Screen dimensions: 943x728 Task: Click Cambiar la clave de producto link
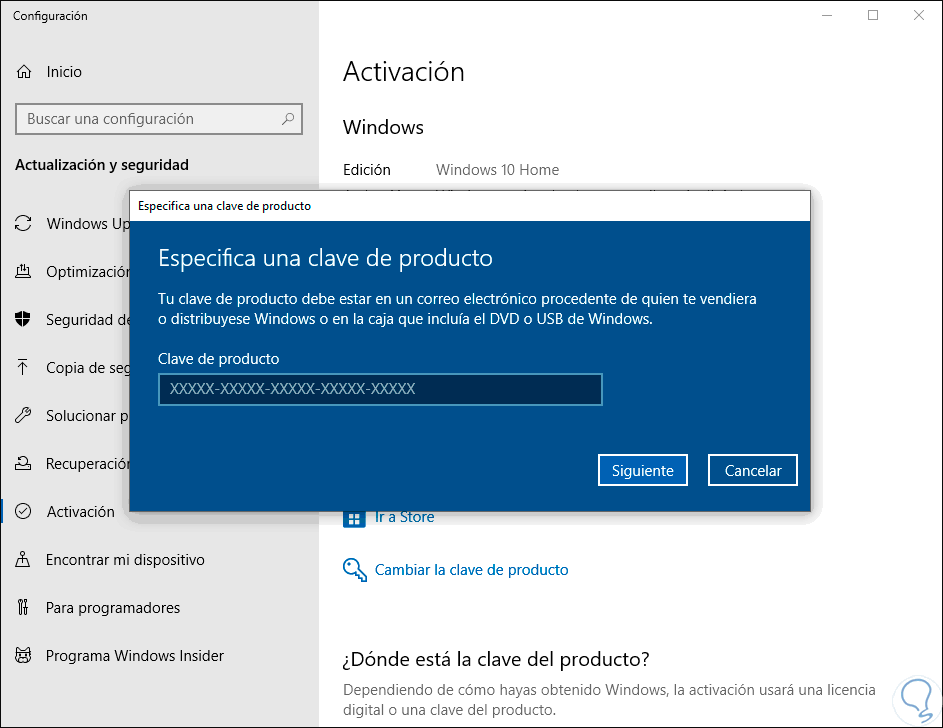(x=471, y=570)
